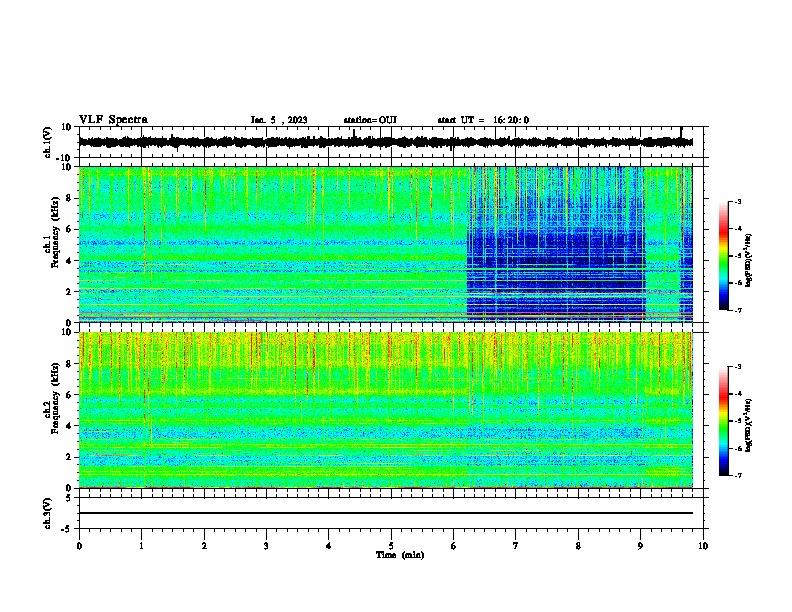Image resolution: width=792 pixels, height=612 pixels.
Task: Click the flat ch.3 voltage line
Action: click(385, 513)
